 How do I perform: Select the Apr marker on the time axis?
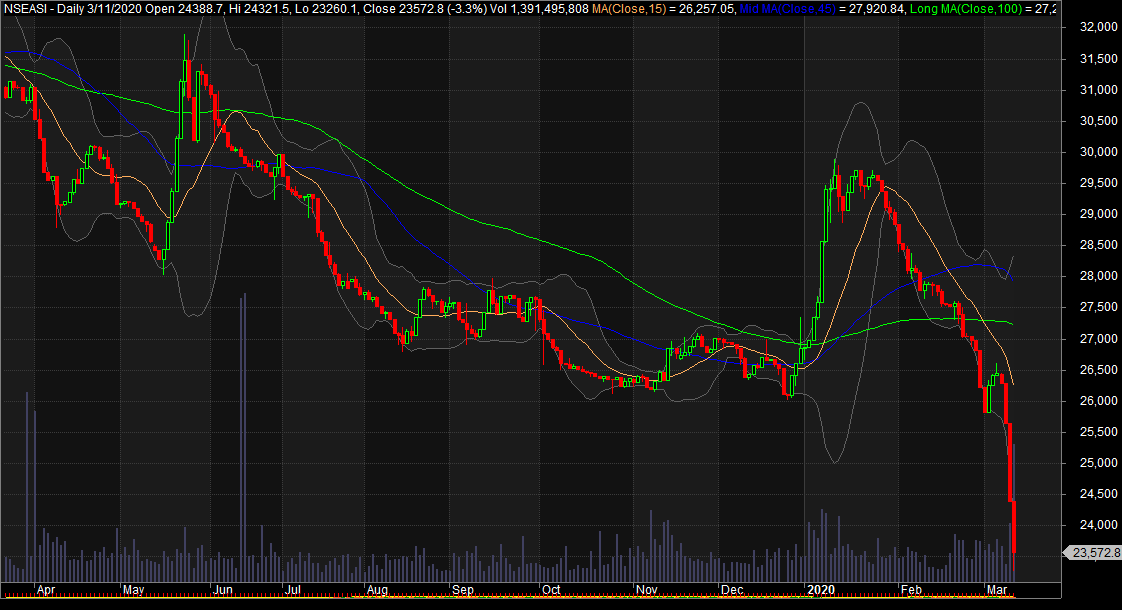(46, 590)
